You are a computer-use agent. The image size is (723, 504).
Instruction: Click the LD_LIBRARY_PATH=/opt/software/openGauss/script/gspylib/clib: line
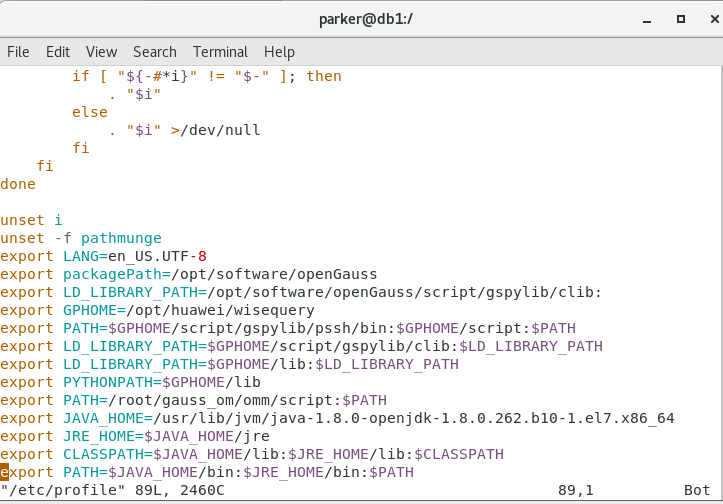click(x=301, y=292)
